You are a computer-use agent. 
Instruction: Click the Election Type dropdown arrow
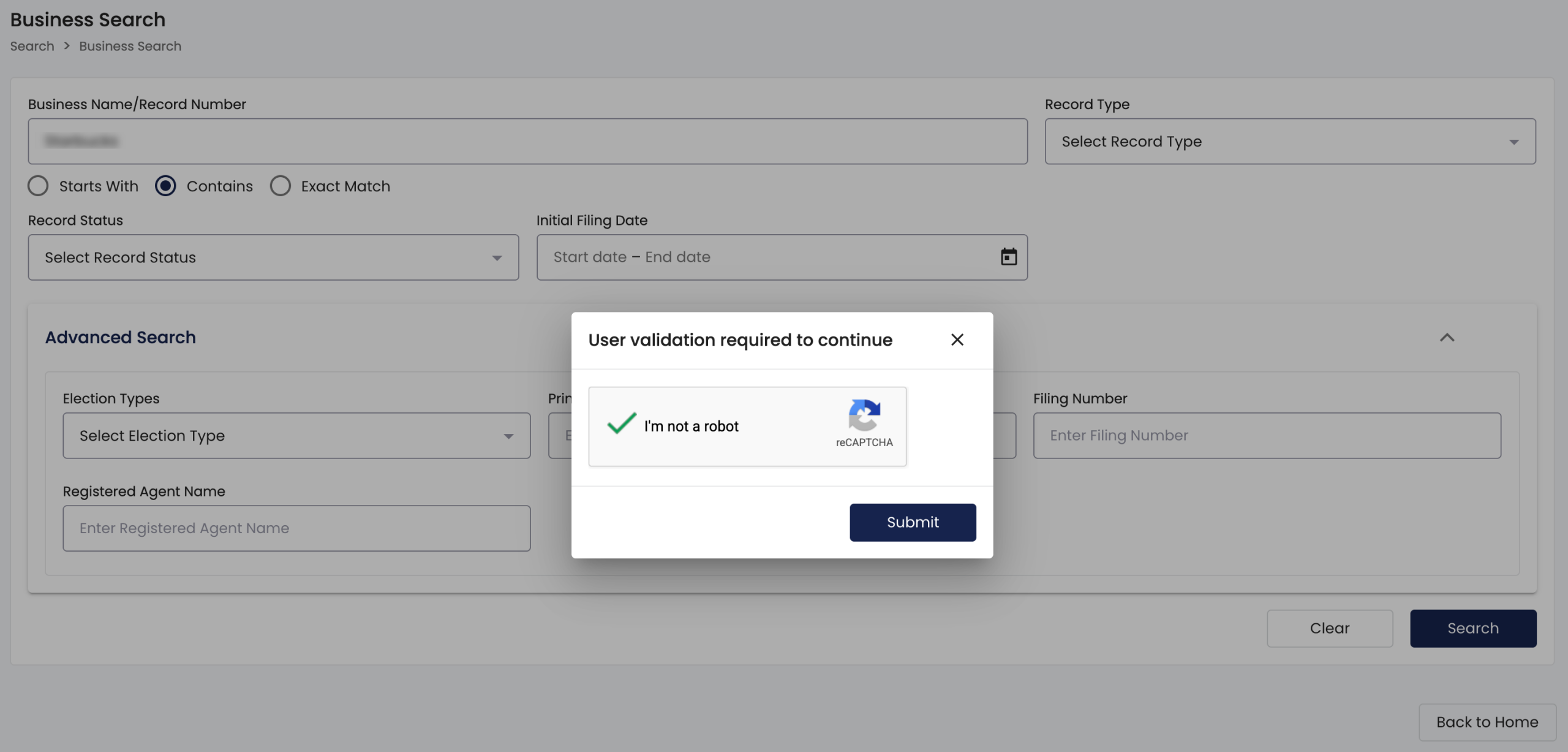[508, 436]
